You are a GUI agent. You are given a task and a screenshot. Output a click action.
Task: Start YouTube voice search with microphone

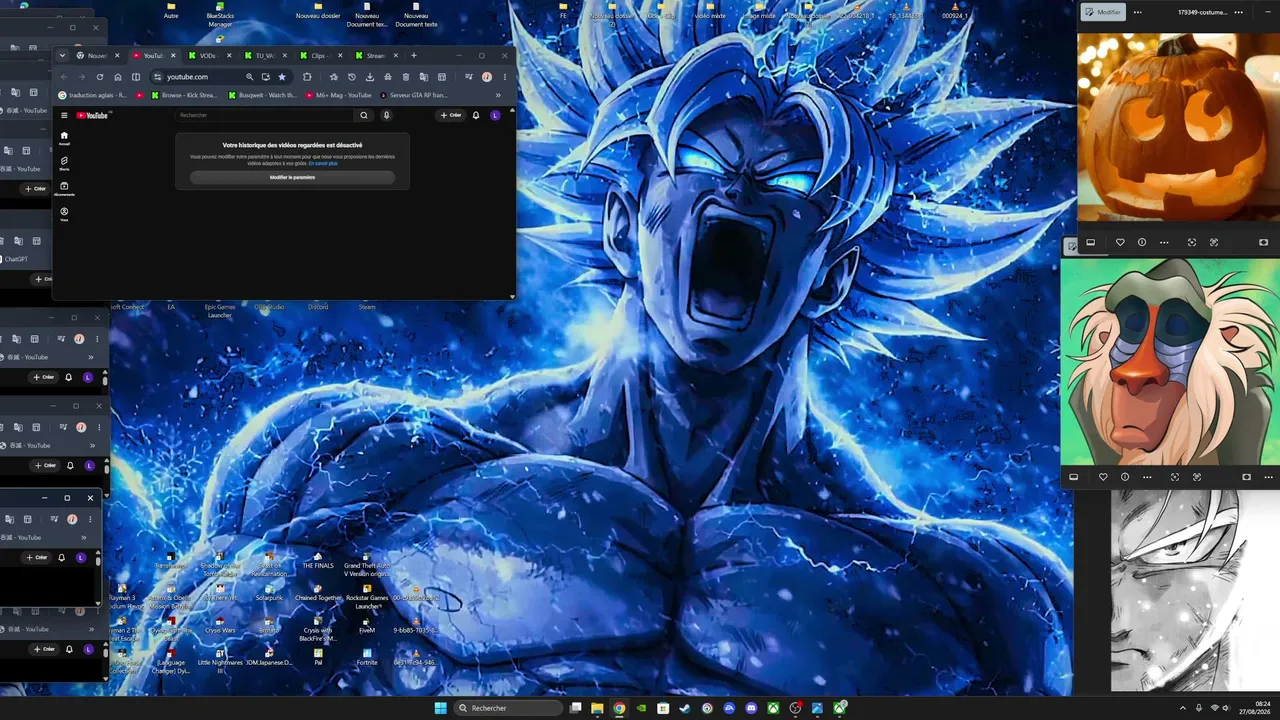[x=387, y=115]
